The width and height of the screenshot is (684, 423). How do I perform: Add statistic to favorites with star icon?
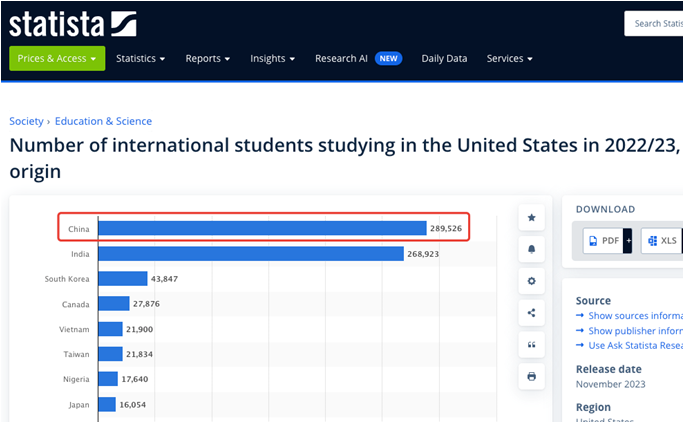pos(531,218)
